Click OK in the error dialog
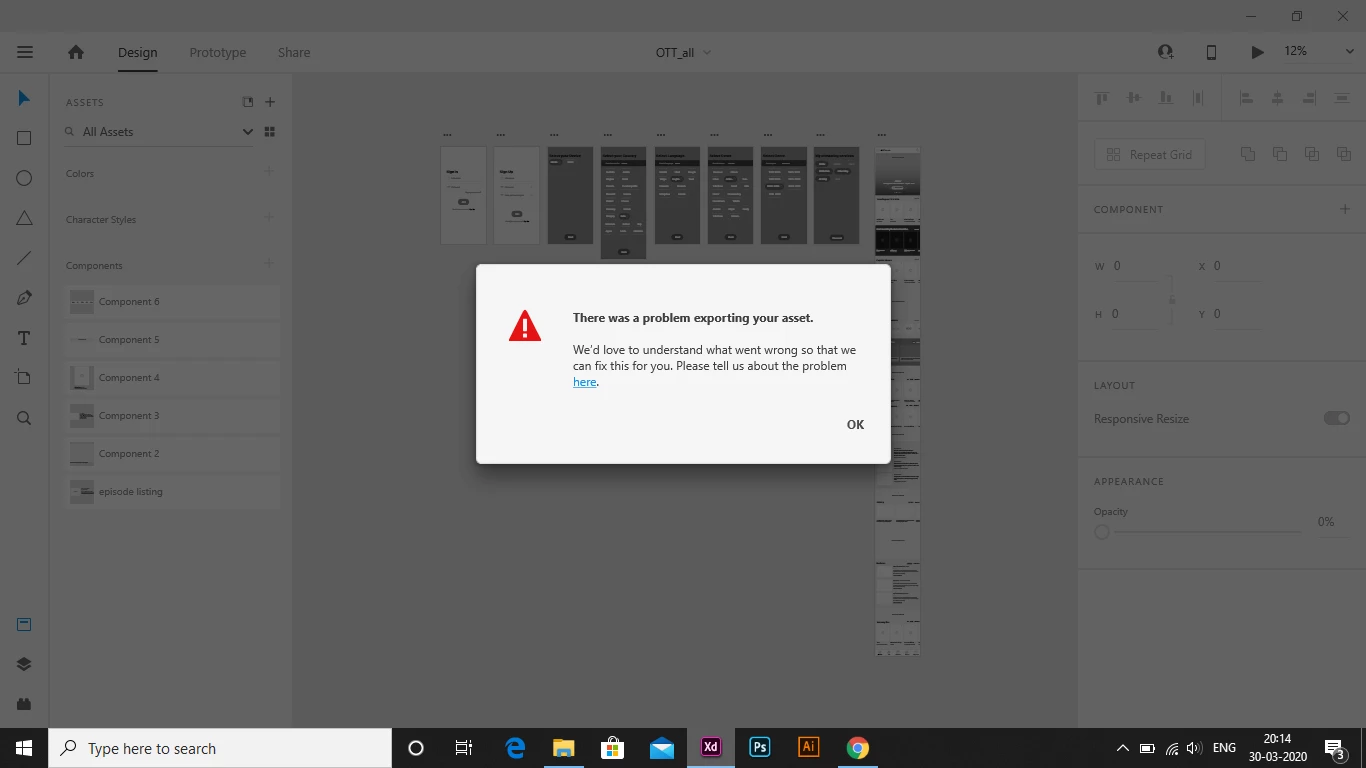Screen dimensions: 1366x768 tap(855, 425)
